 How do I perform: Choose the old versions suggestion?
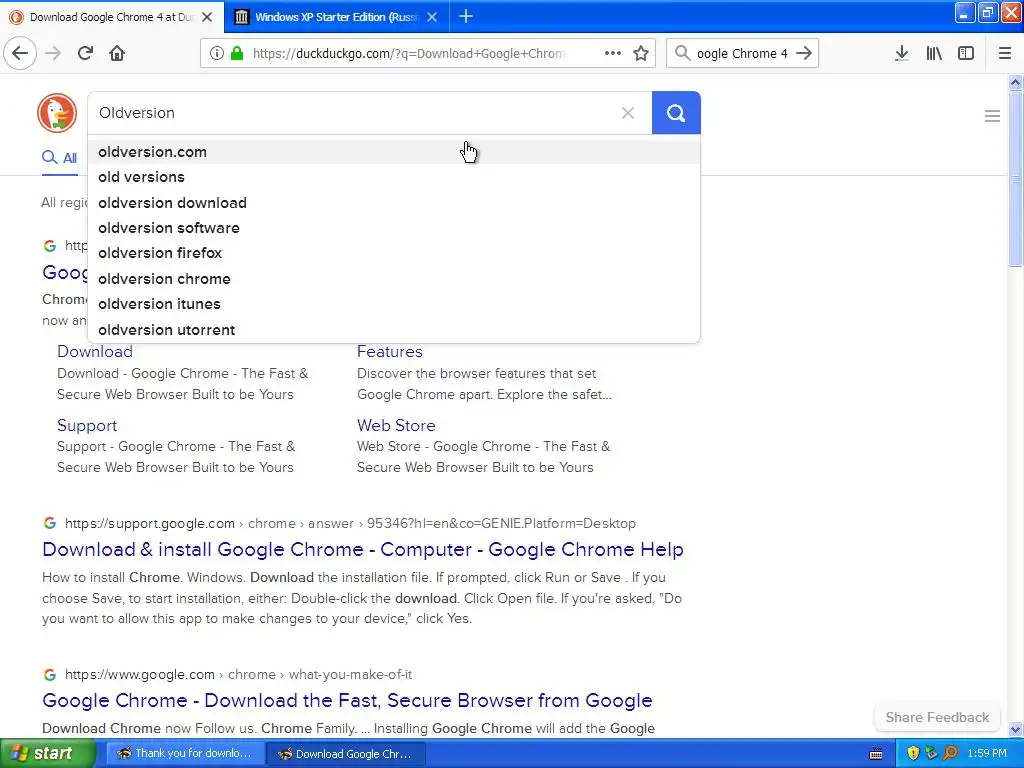[394, 177]
